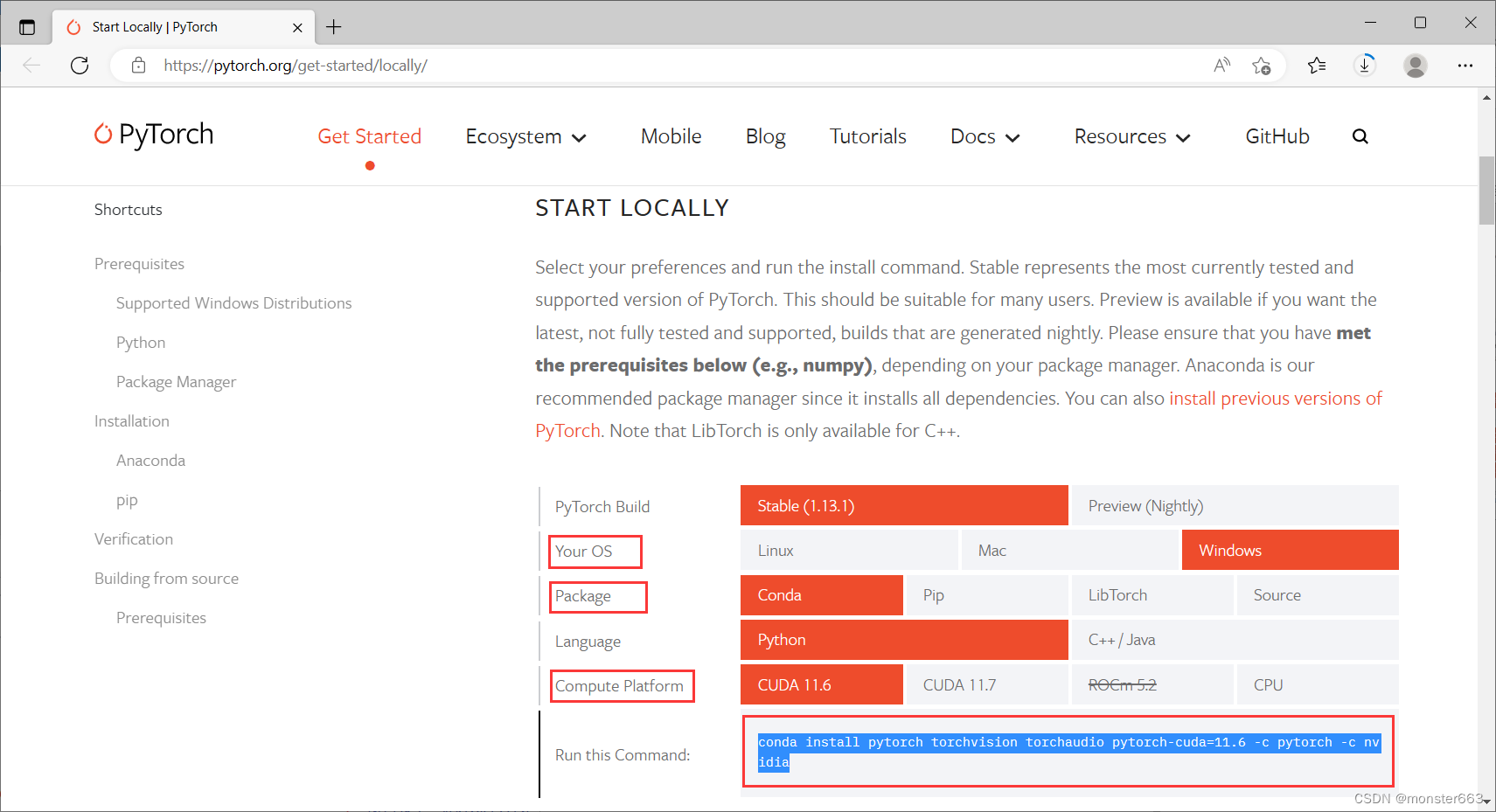
Task: Open the site search magnifier
Action: coord(1360,136)
